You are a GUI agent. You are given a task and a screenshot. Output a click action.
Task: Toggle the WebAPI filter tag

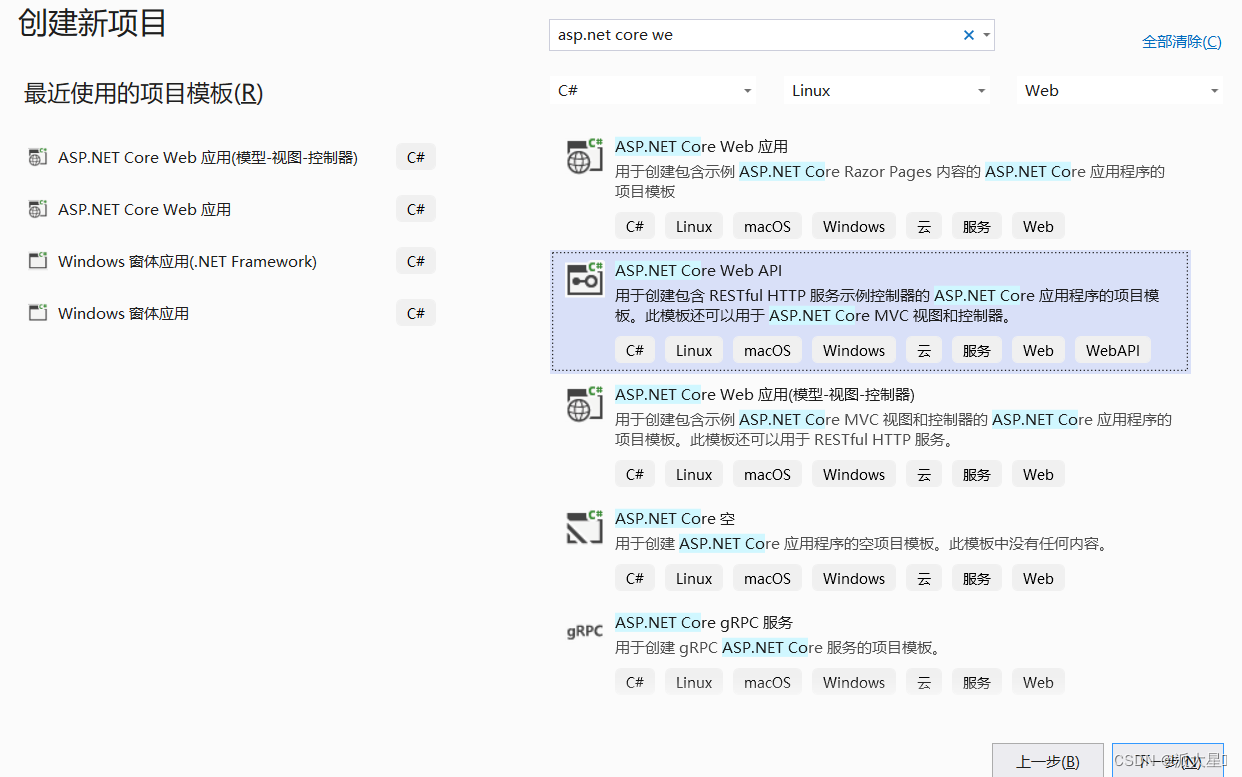tap(1112, 349)
